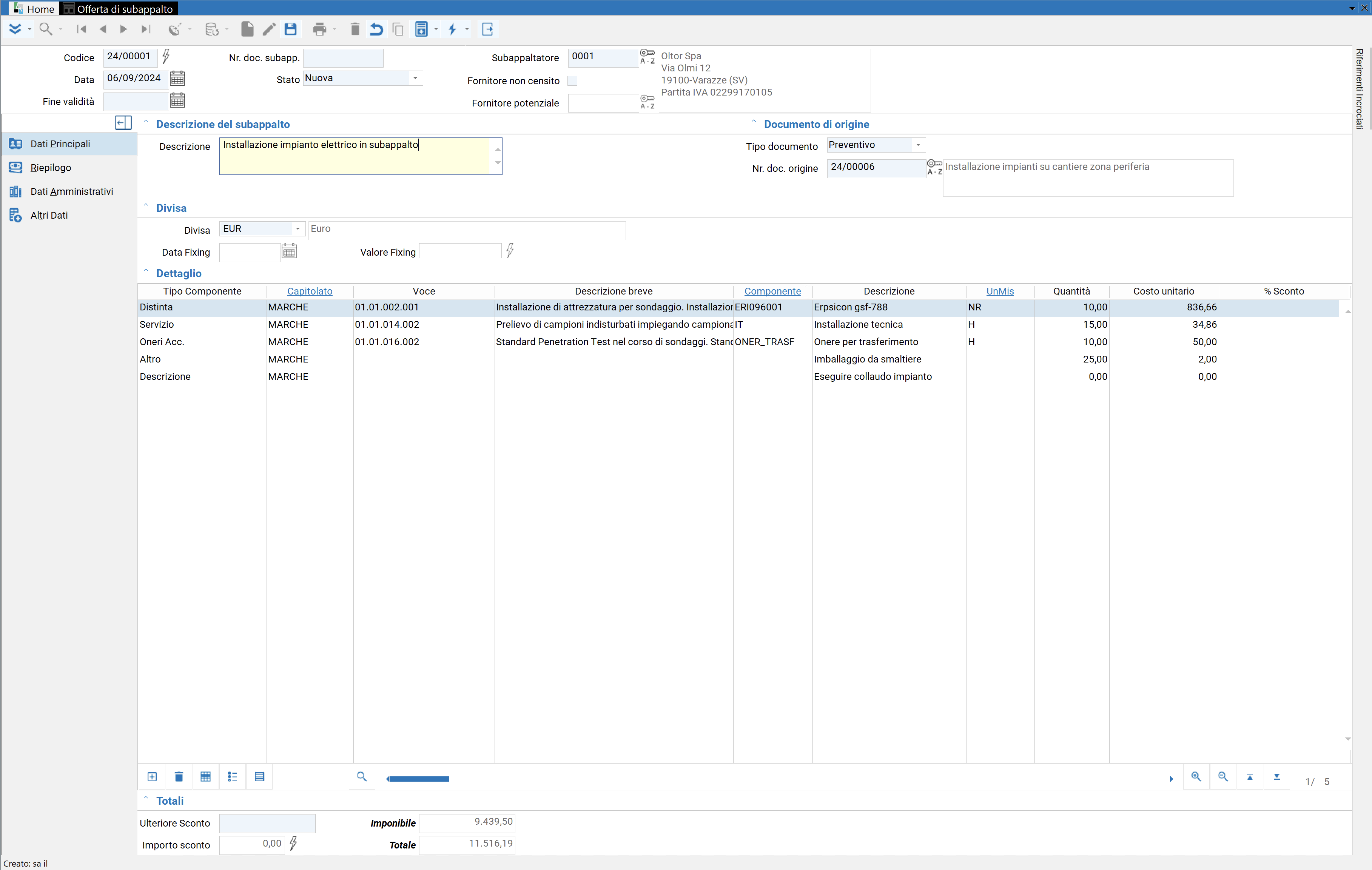Open Subappaltatore lookup key icon
1372x870 pixels.
(x=647, y=56)
